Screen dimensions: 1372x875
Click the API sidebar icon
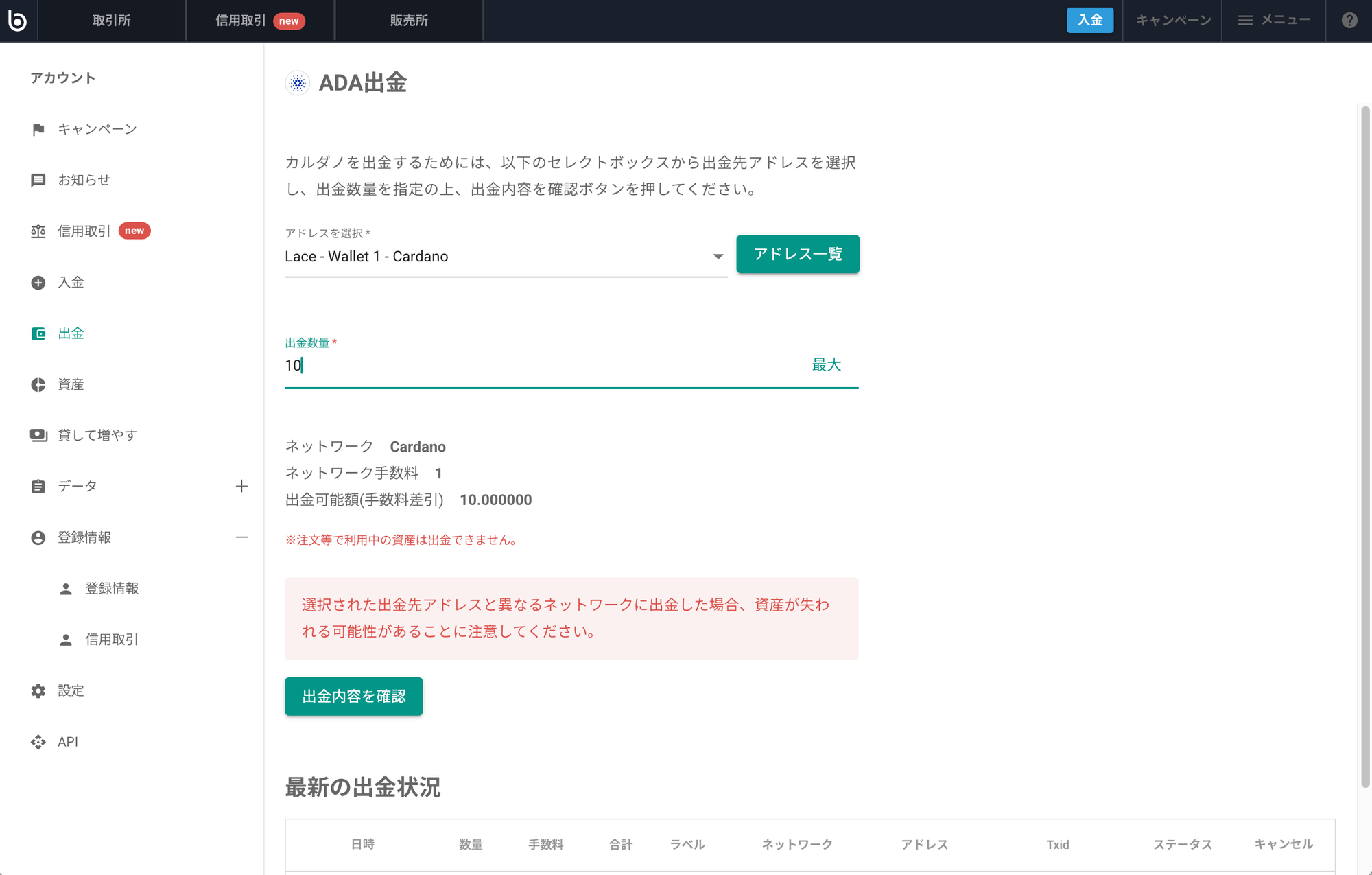point(38,742)
